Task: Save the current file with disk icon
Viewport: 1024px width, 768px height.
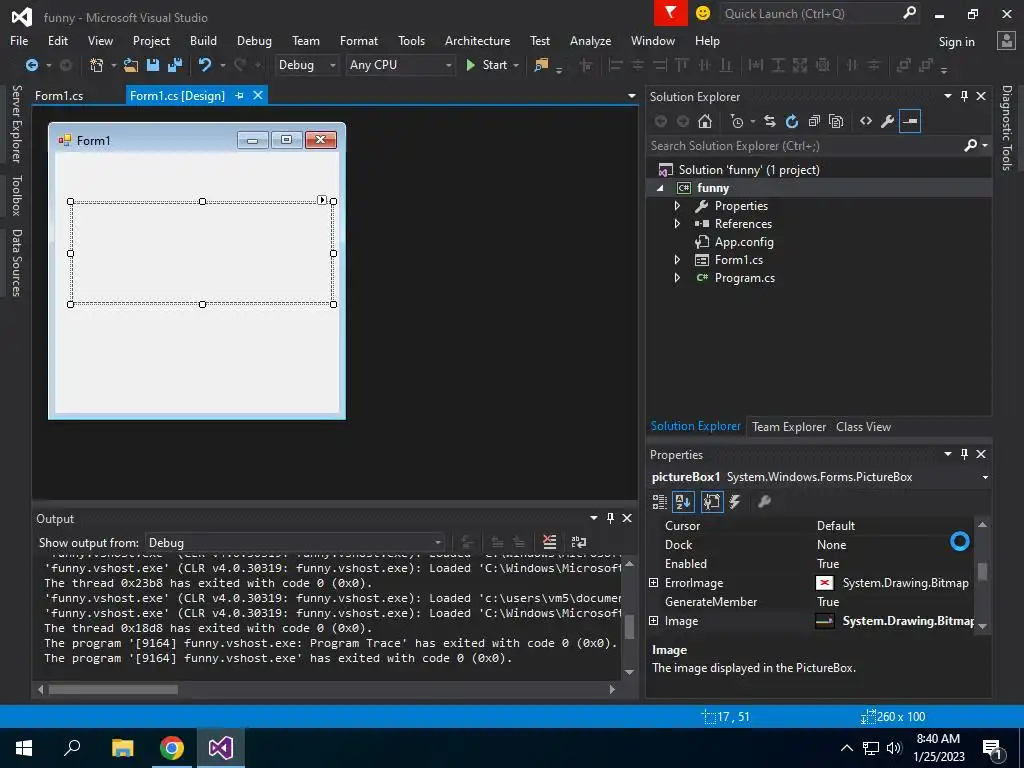Action: pos(153,65)
